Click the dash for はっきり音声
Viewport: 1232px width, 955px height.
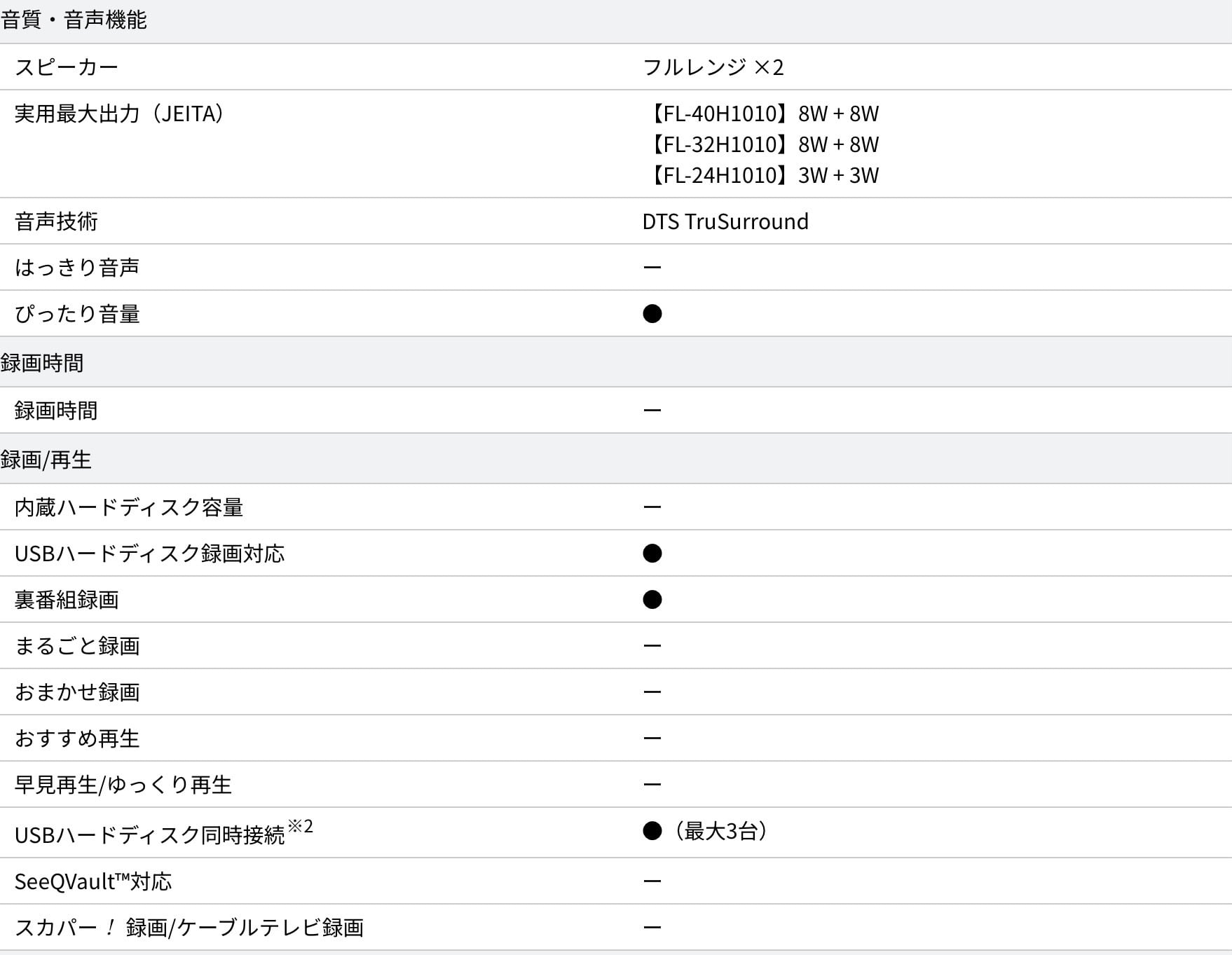[652, 267]
